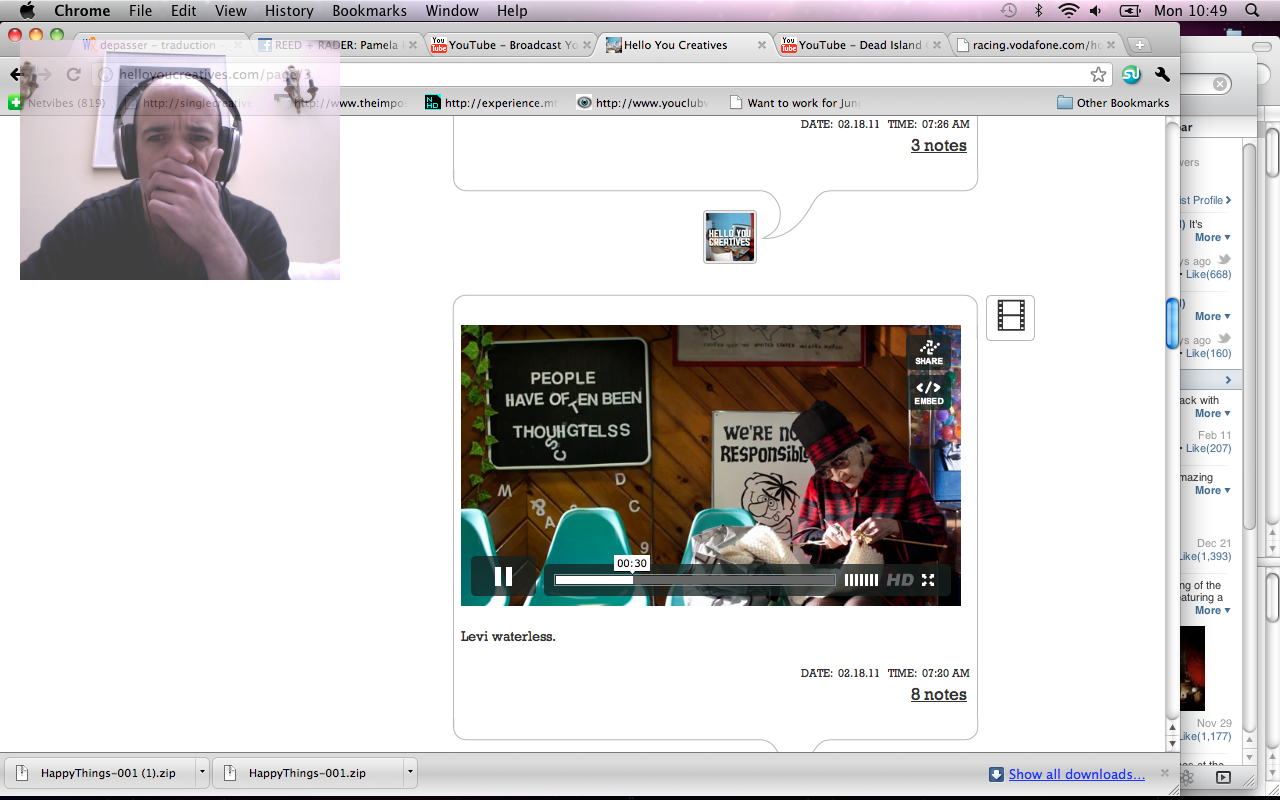Screen dimensions: 1280x800
Task: Open the Embed code option
Action: [x=928, y=391]
